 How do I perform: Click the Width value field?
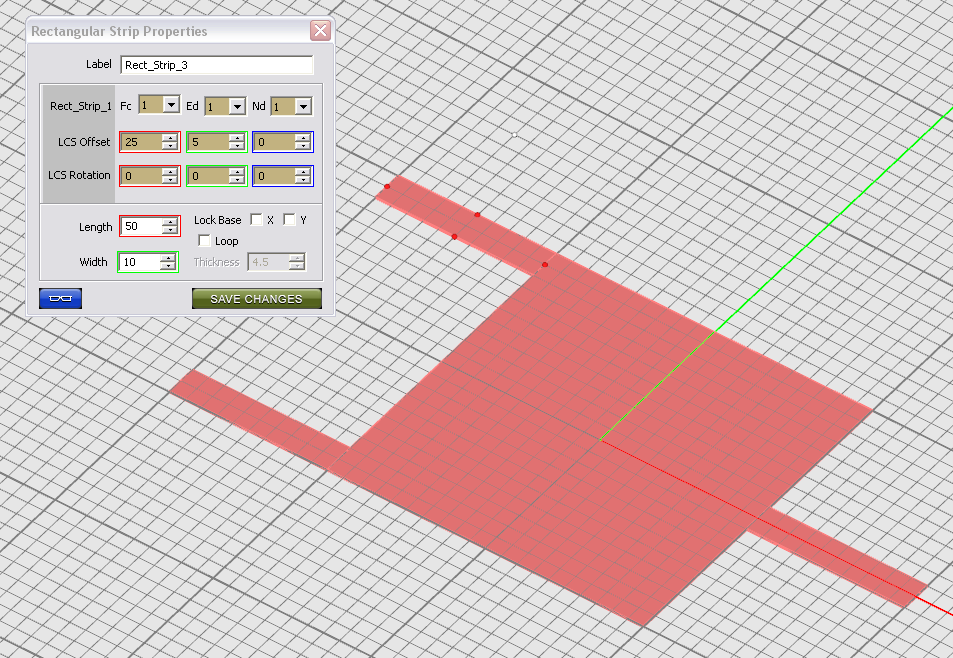(140, 262)
